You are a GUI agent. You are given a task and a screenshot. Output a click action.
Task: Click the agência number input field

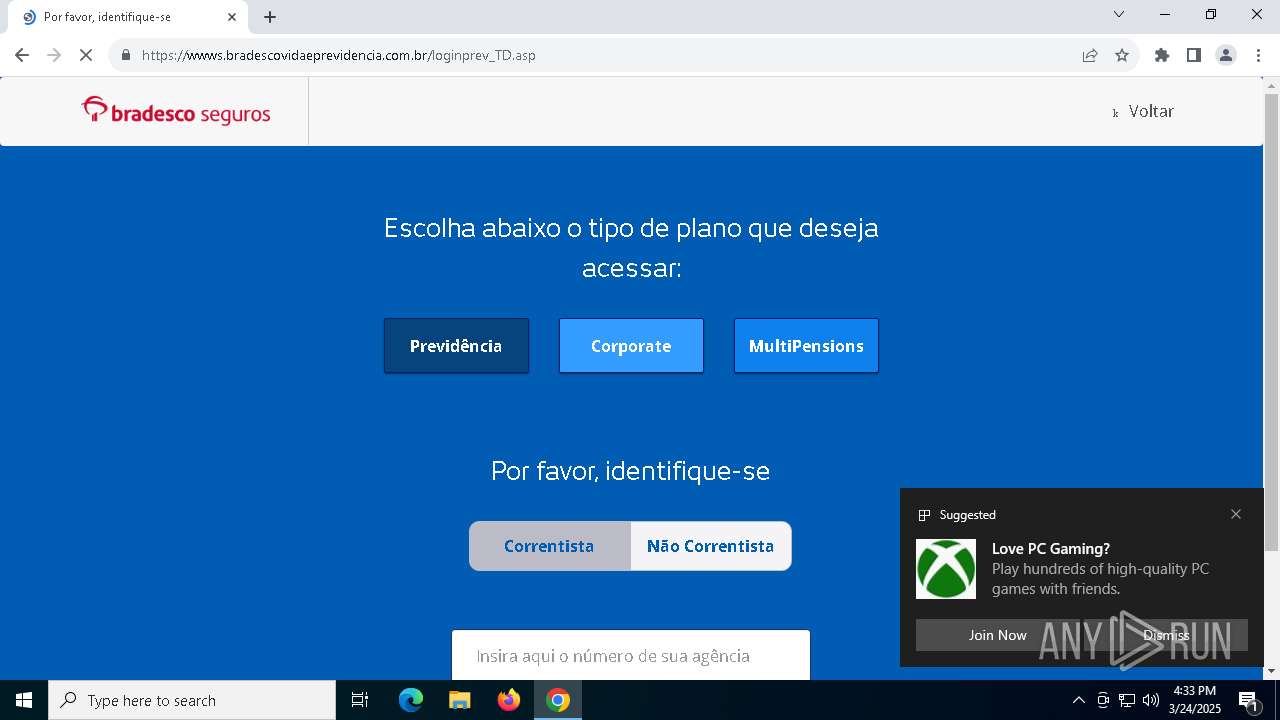(x=631, y=655)
